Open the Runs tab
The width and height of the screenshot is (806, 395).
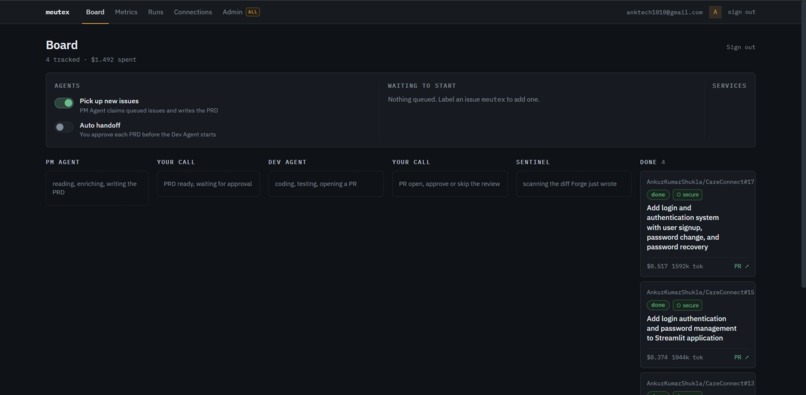[x=156, y=12]
